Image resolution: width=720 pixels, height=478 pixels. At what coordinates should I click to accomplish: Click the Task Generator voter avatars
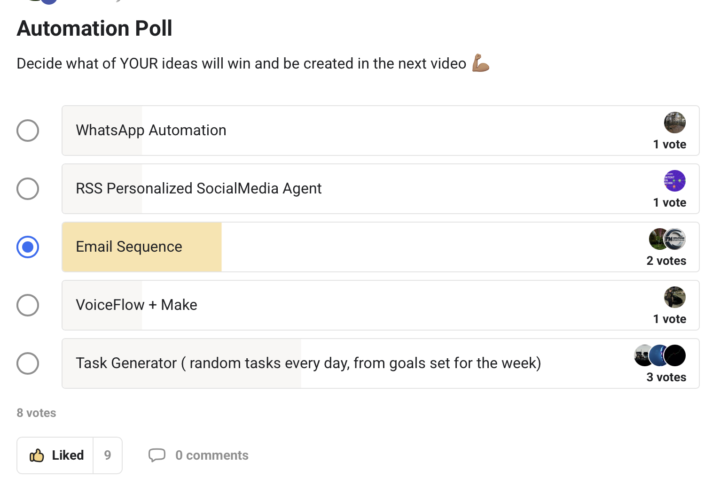pyautogui.click(x=660, y=355)
